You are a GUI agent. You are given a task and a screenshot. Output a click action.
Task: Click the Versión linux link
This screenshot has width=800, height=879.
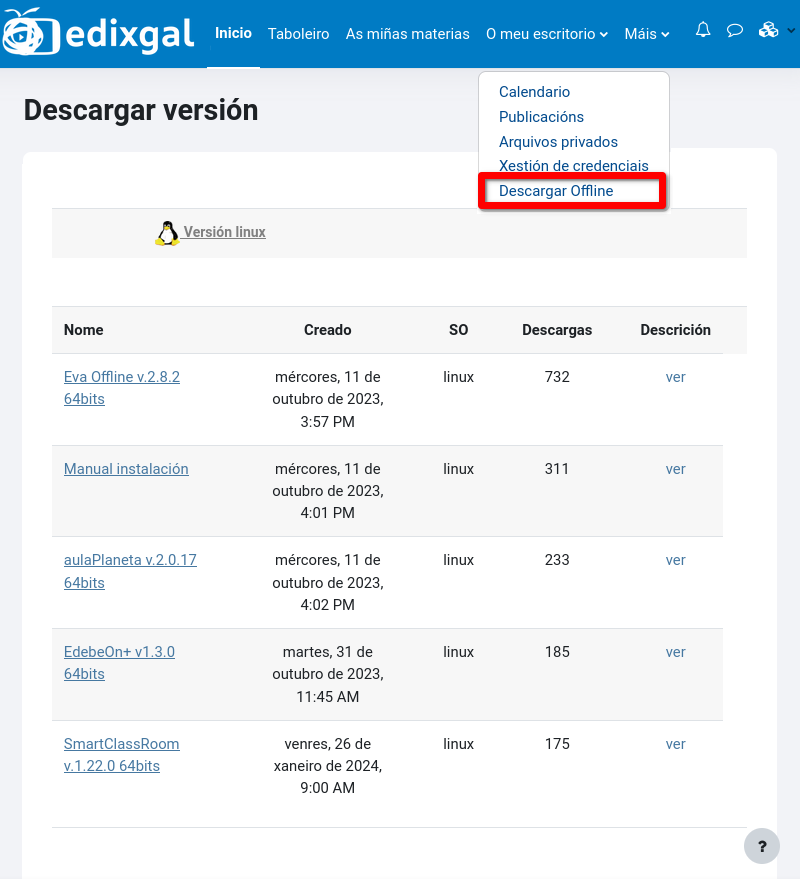click(x=224, y=232)
